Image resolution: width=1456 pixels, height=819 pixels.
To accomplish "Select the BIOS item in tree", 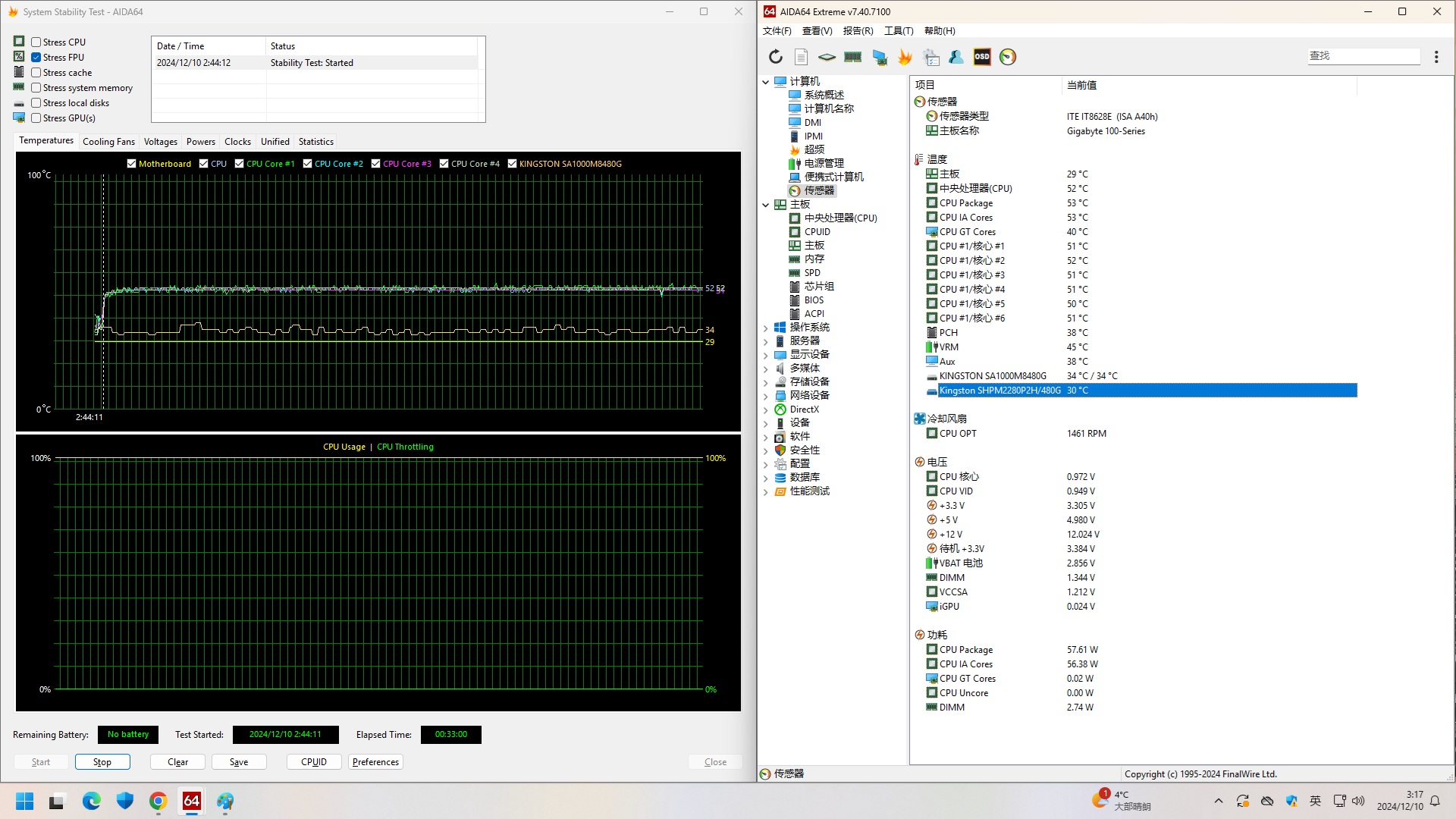I will point(814,300).
